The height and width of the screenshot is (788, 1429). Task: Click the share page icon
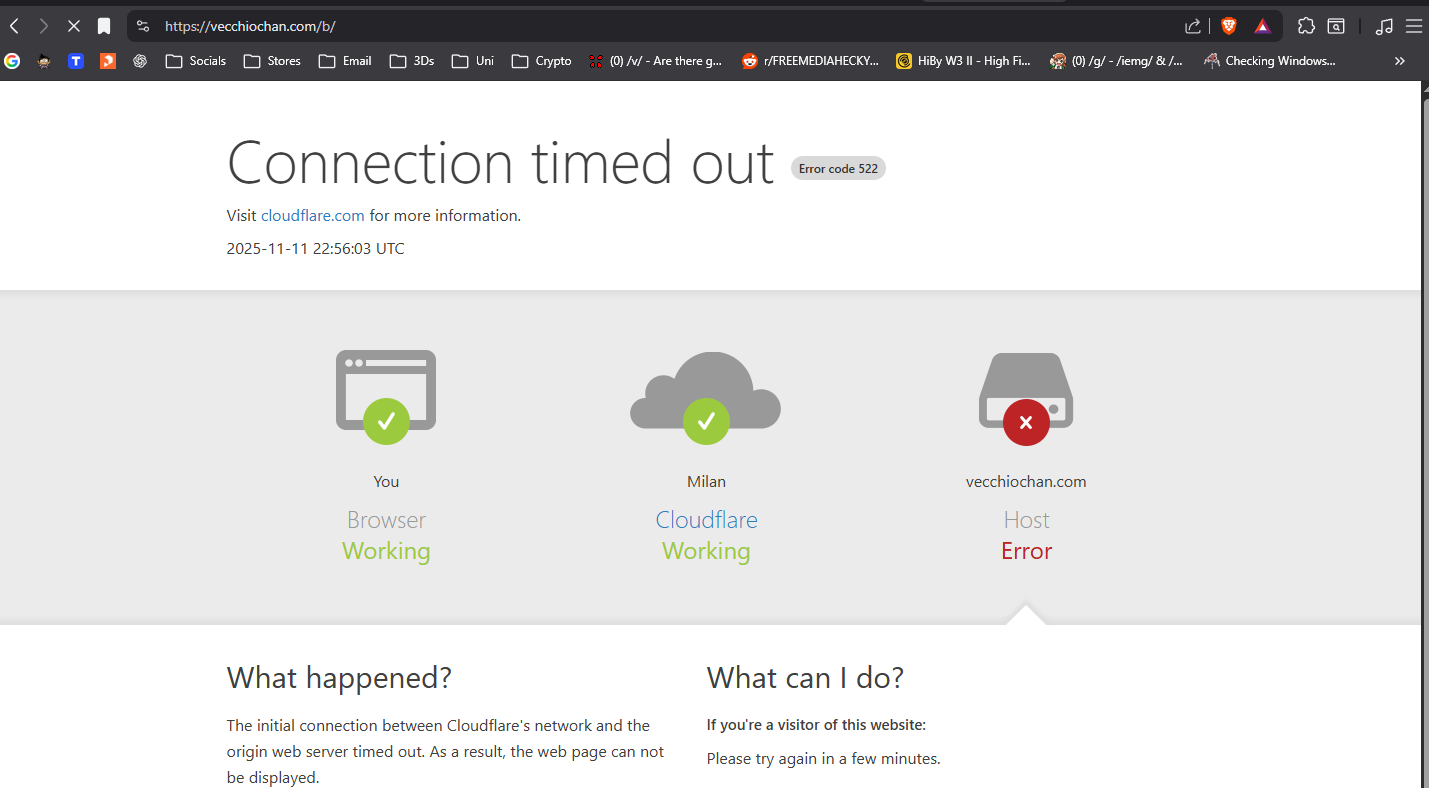pyautogui.click(x=1192, y=26)
